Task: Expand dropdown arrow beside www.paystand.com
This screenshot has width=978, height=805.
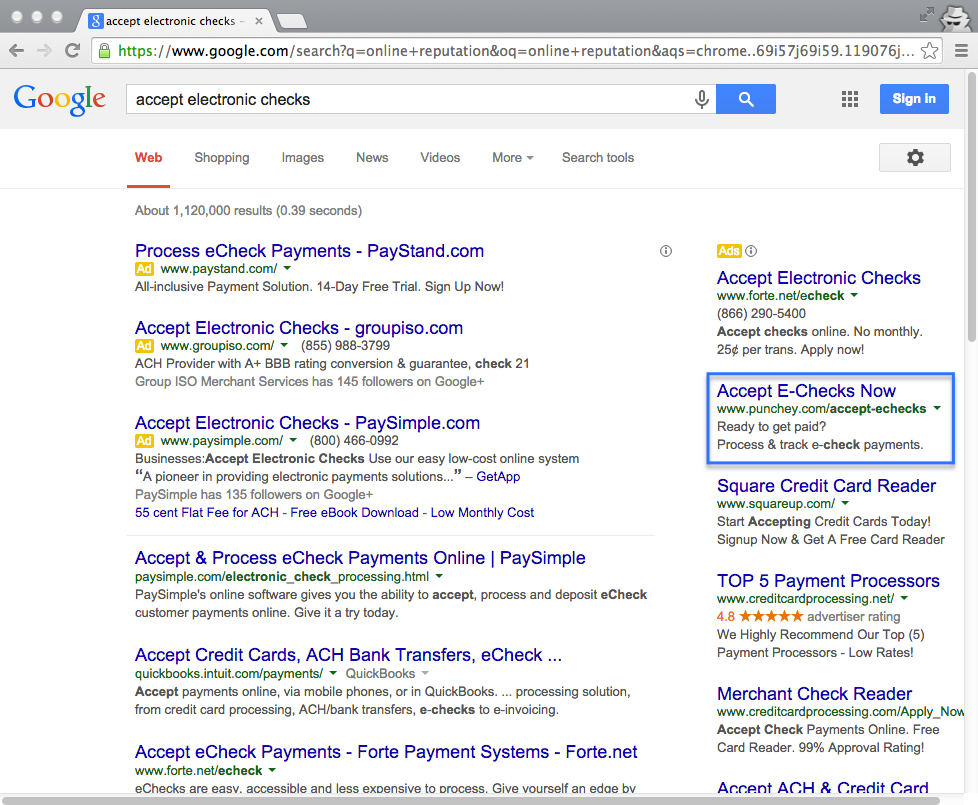Action: 287,269
